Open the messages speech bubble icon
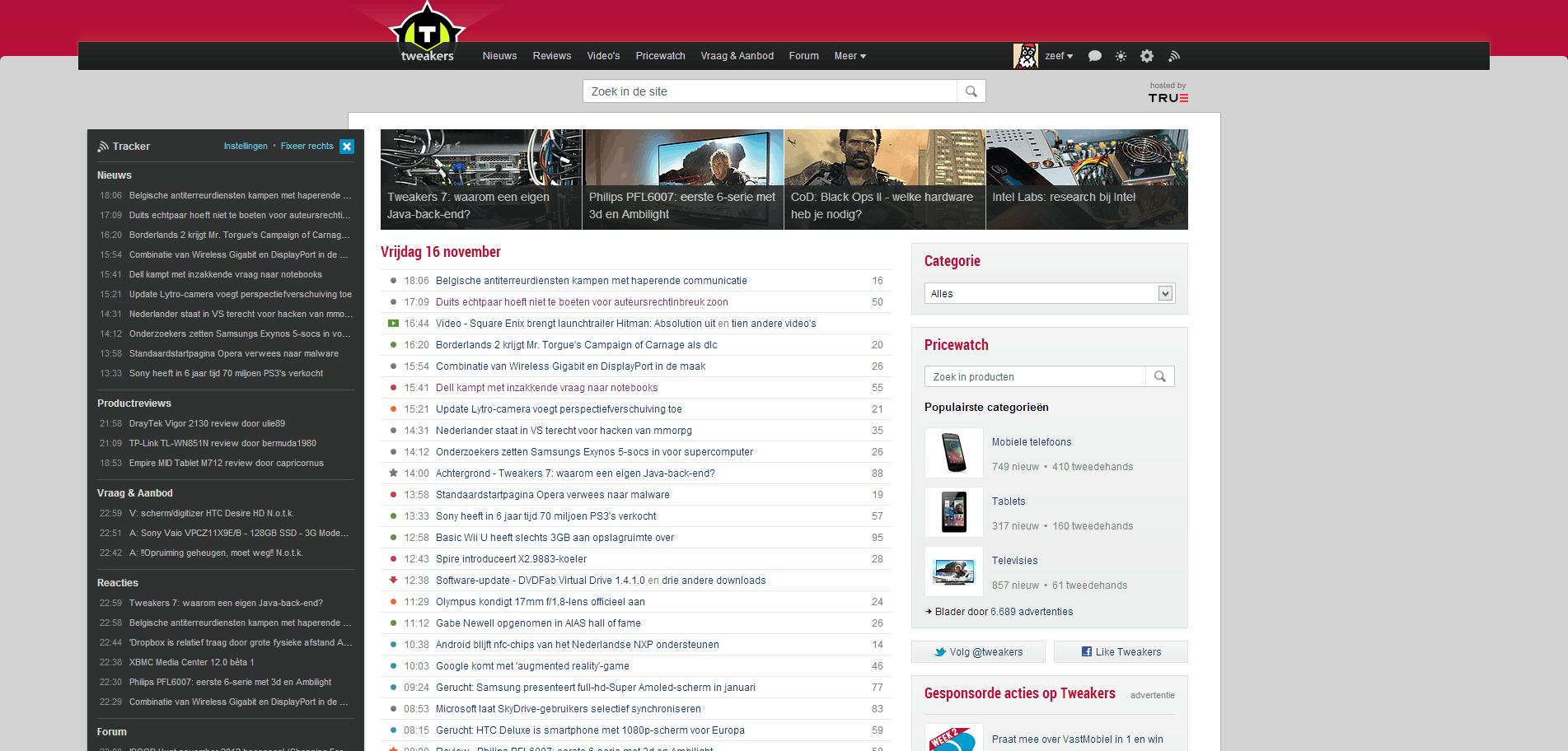1568x751 pixels. (x=1095, y=56)
